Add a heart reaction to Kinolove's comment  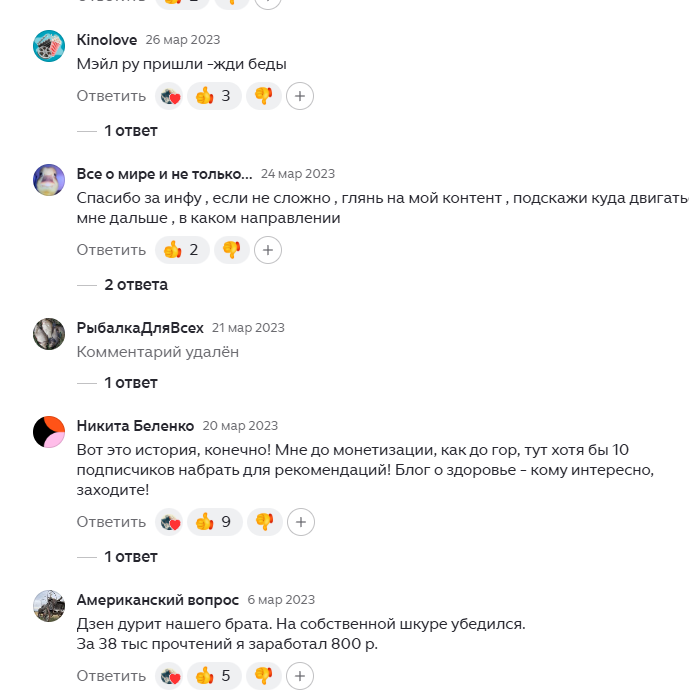point(169,96)
